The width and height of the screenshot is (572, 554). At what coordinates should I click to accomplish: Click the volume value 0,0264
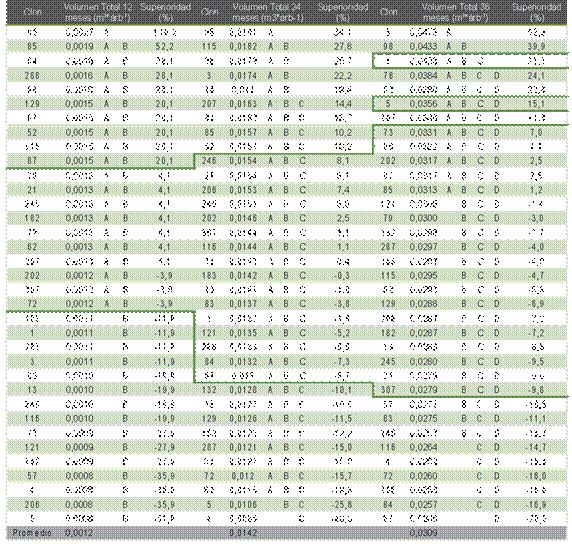[x=423, y=448]
